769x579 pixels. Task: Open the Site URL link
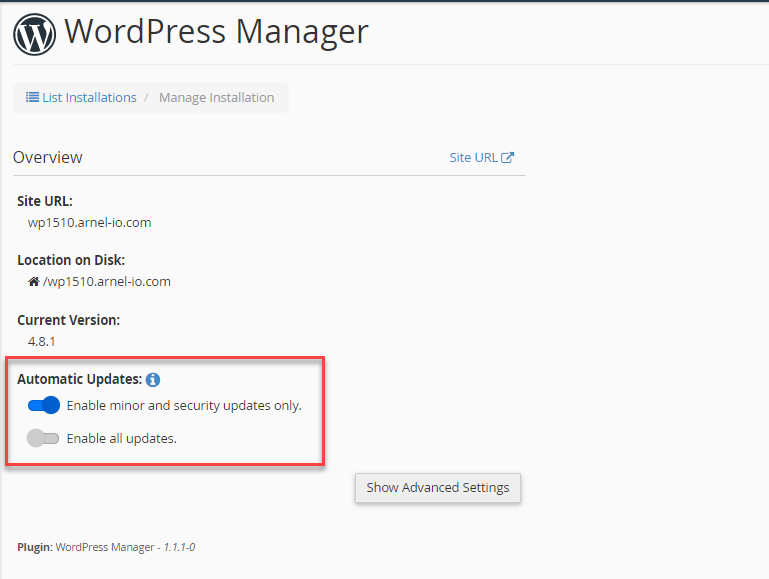pyautogui.click(x=481, y=157)
